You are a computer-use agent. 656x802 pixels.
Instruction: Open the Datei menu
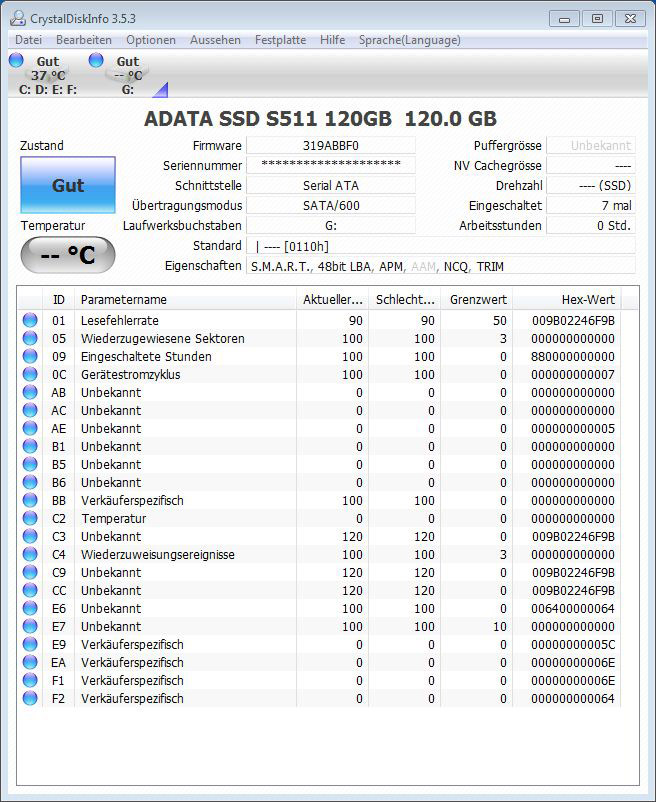28,40
